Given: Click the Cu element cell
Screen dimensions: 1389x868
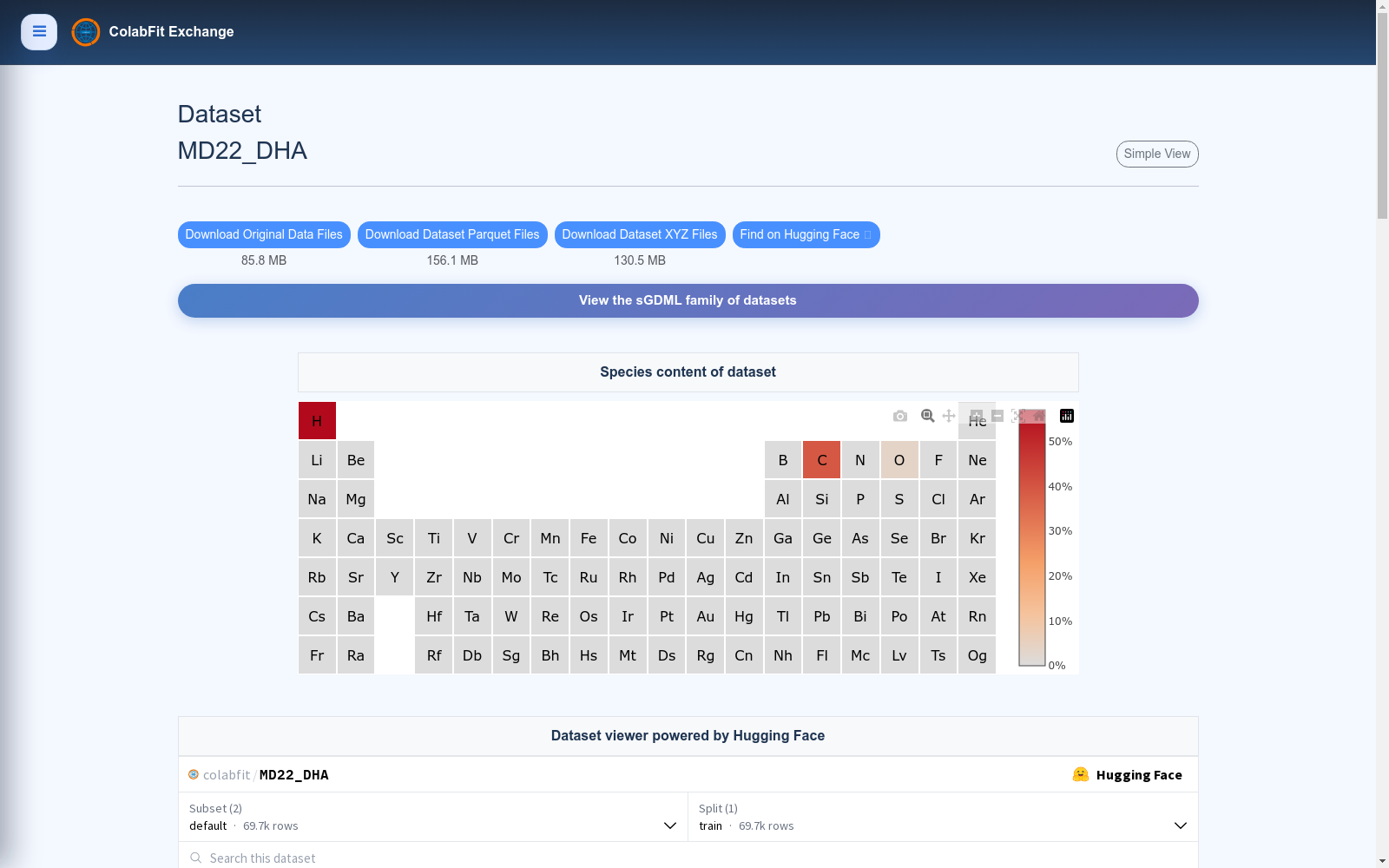Looking at the screenshot, I should (x=706, y=538).
